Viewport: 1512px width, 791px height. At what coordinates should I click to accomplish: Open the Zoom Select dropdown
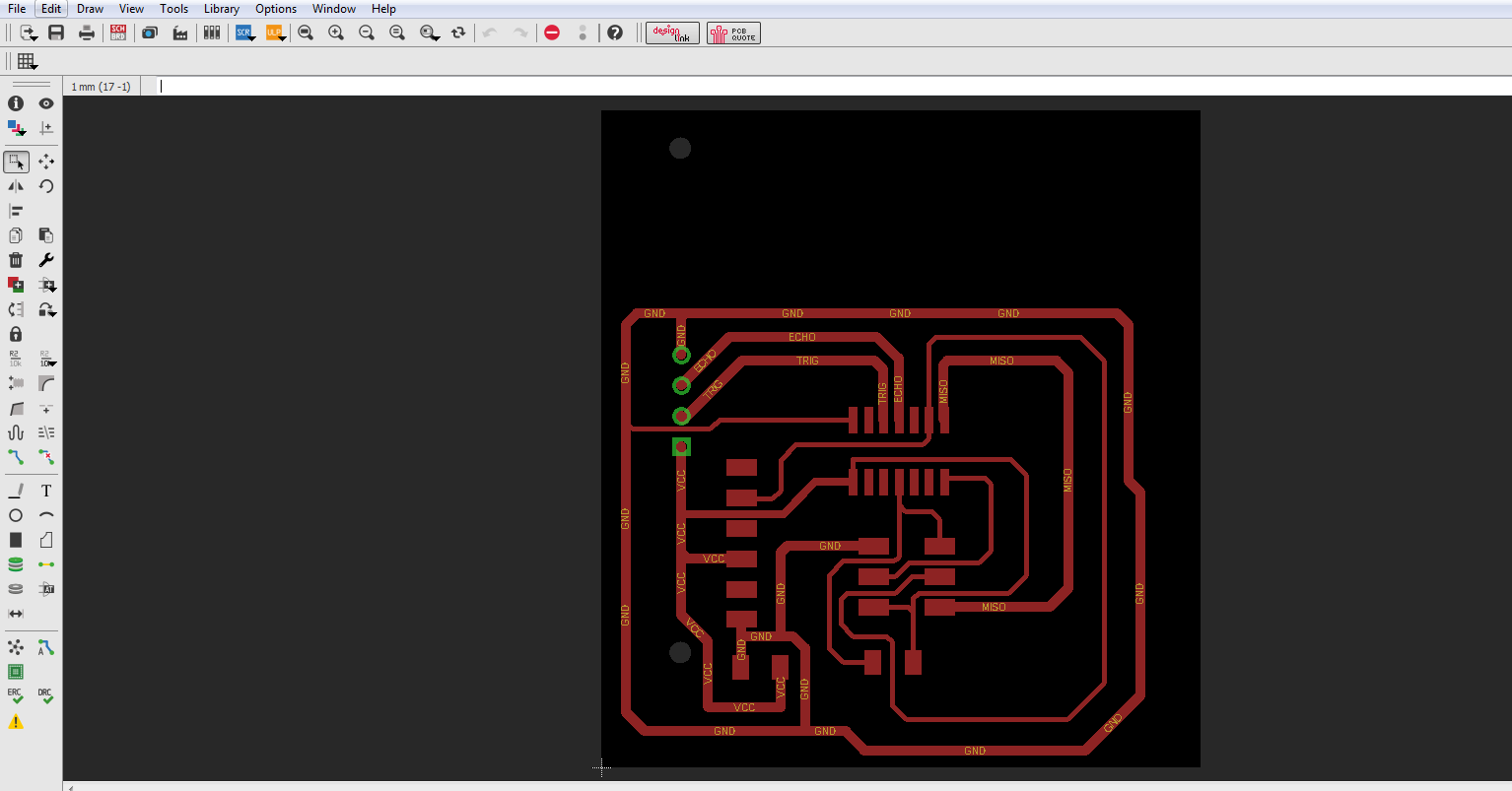coord(430,33)
